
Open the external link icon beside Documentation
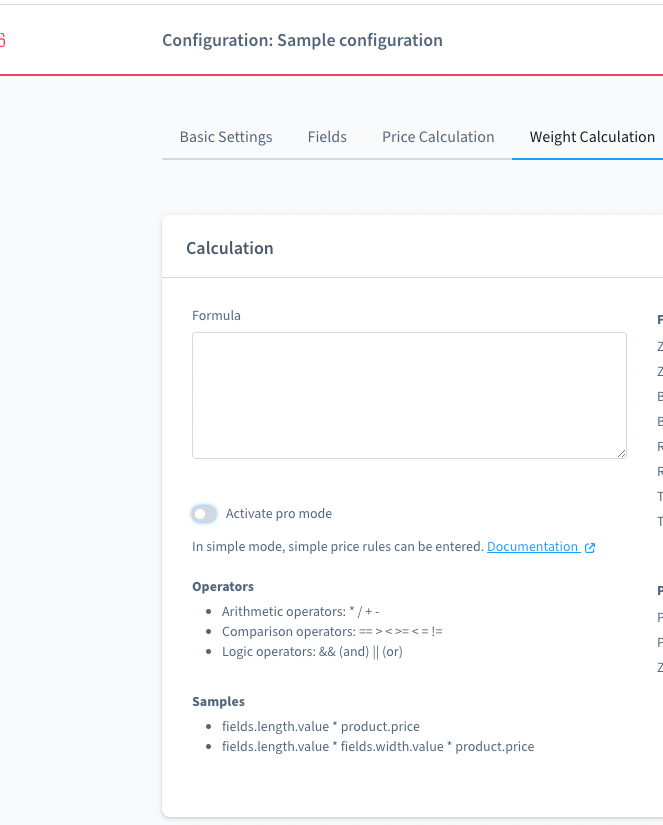(x=590, y=548)
